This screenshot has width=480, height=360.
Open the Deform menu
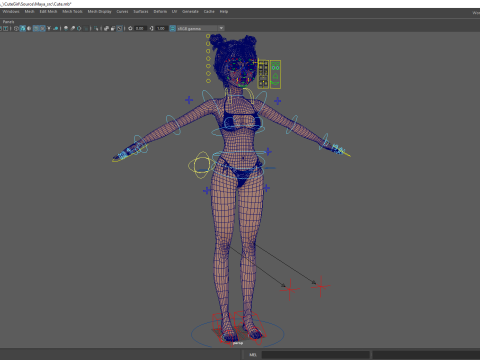[160, 12]
